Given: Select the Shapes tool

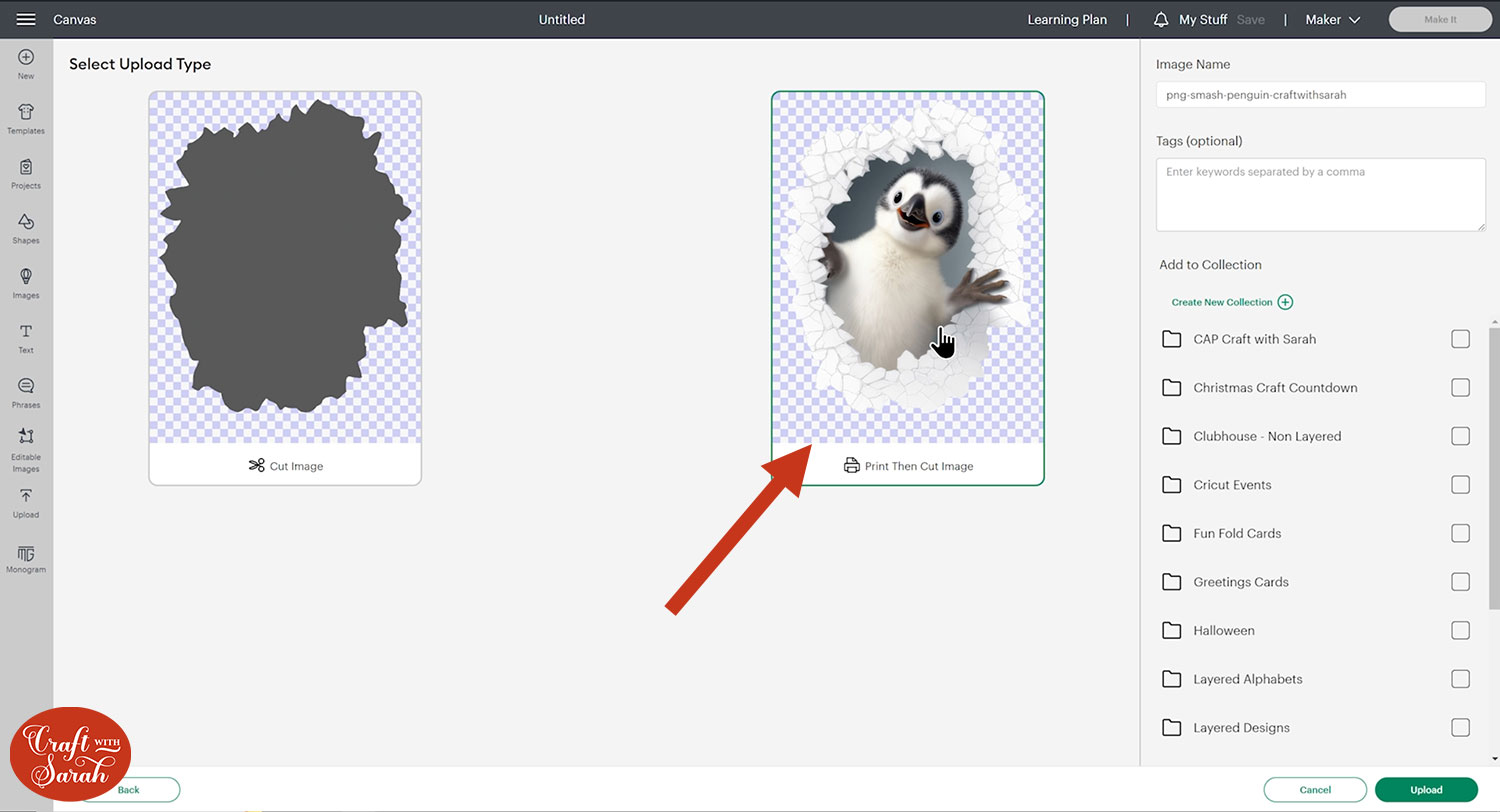Looking at the screenshot, I should 26,229.
